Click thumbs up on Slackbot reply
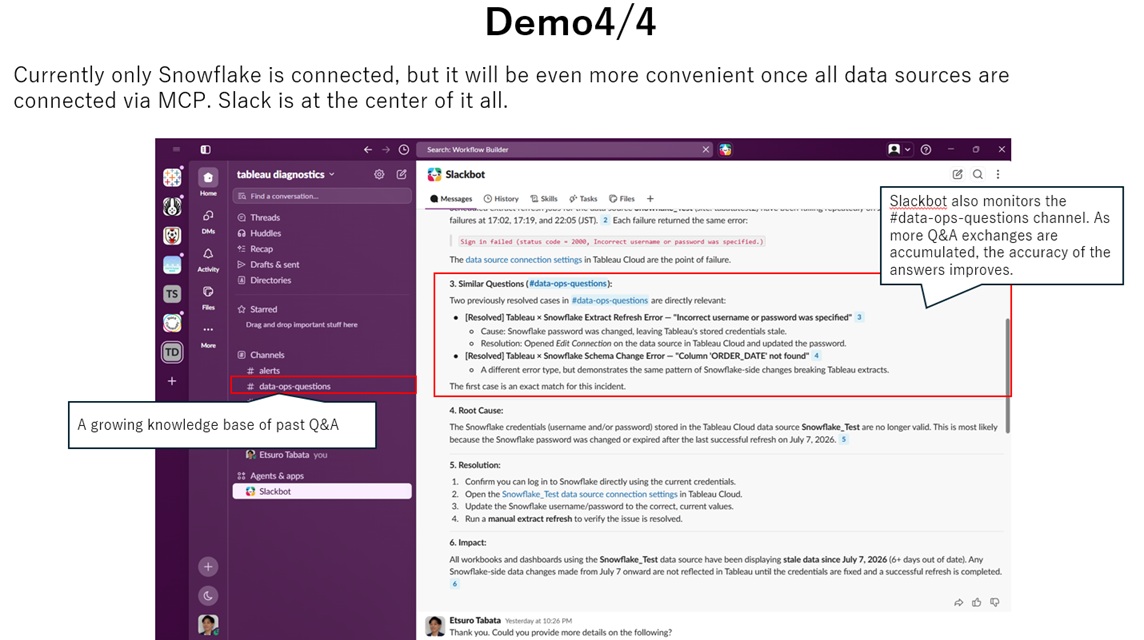Screen dimensions: 1144x640 click(x=976, y=602)
